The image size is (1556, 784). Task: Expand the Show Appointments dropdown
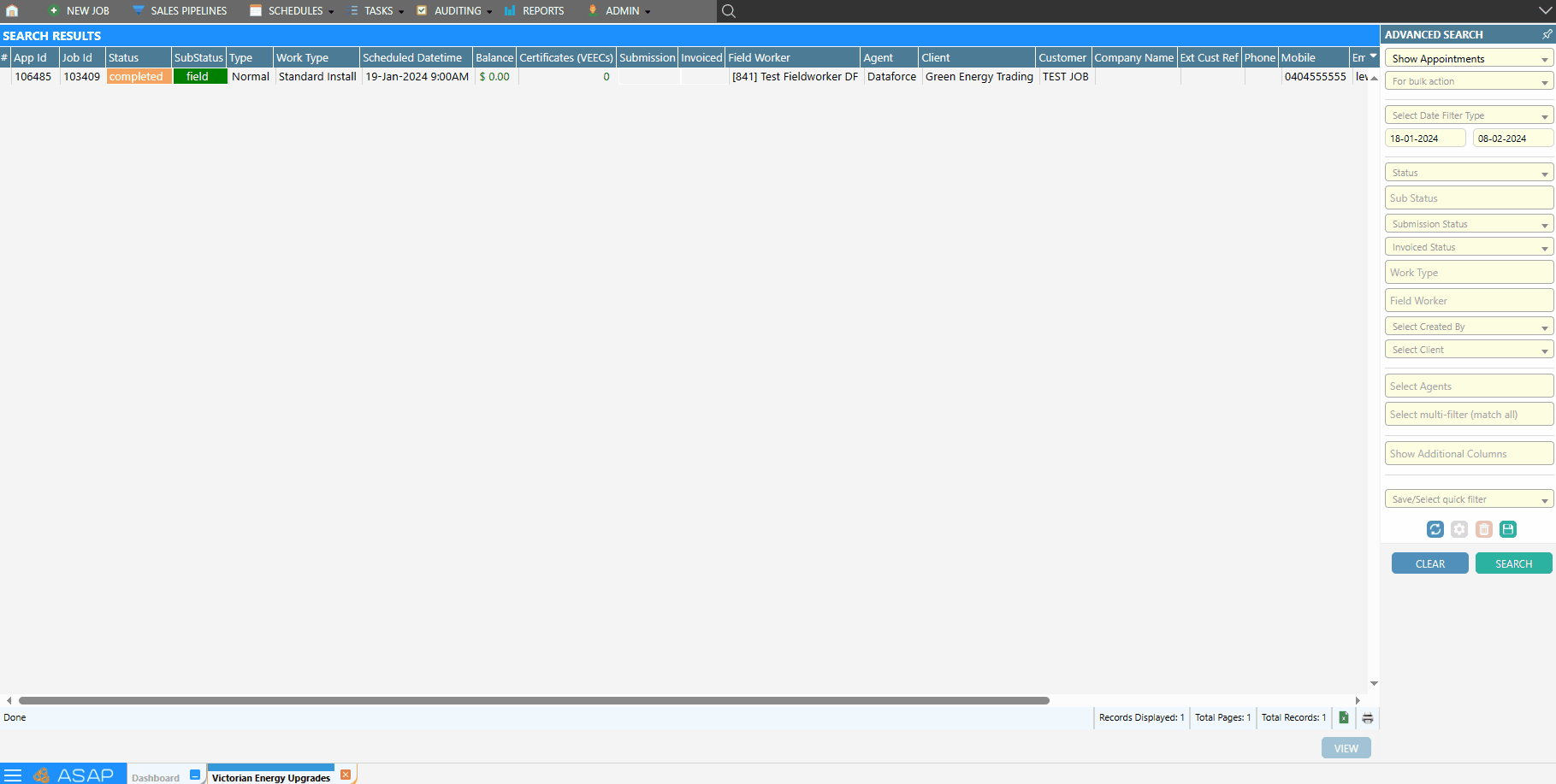1468,58
